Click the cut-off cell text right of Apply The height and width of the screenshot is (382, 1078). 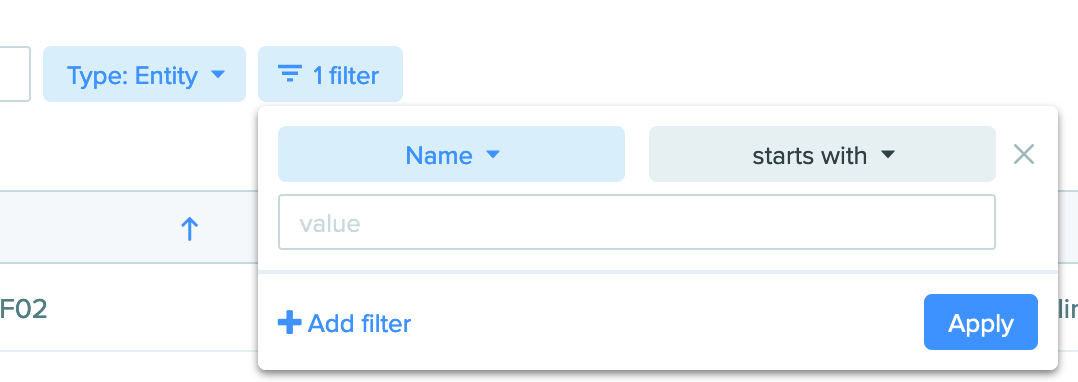(x=1068, y=310)
